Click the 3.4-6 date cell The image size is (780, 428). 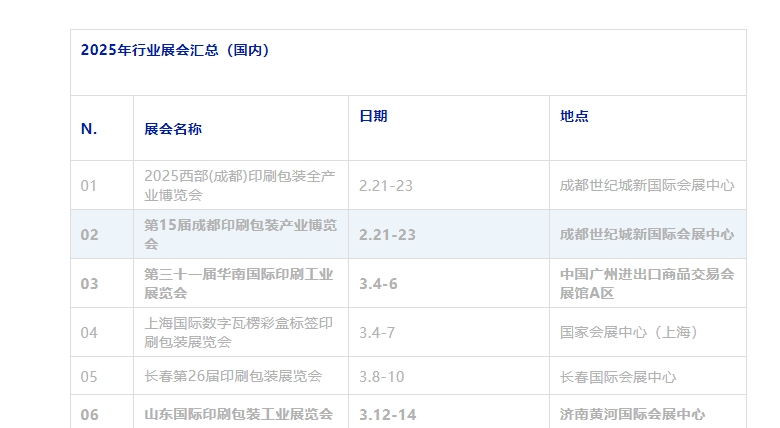[x=378, y=284]
